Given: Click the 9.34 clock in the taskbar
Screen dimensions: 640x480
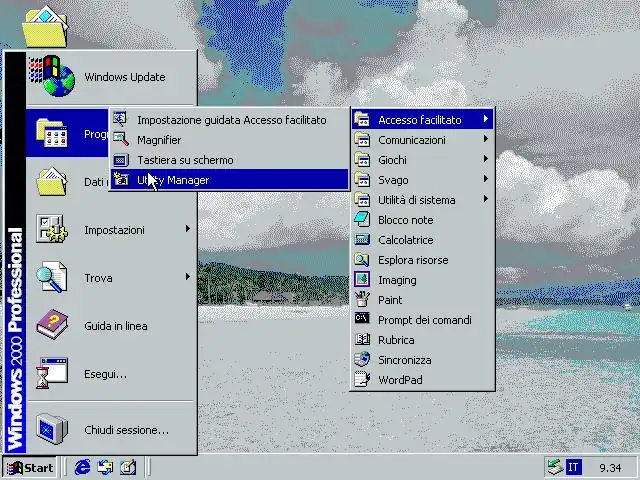Looking at the screenshot, I should point(610,468).
